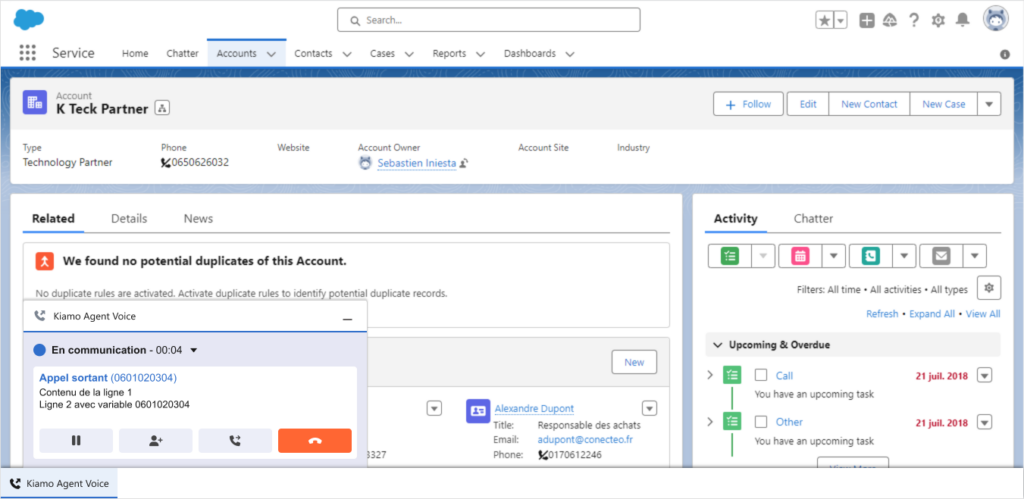Check the Call task checkbox

(x=761, y=375)
